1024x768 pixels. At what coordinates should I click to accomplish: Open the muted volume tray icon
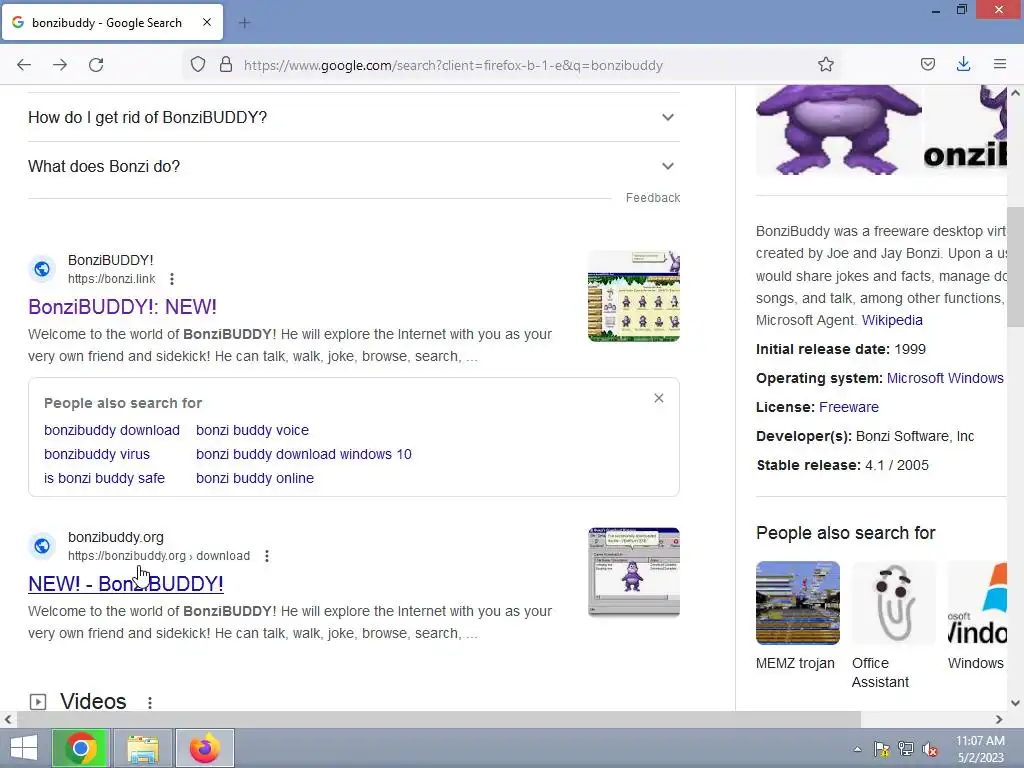click(930, 749)
